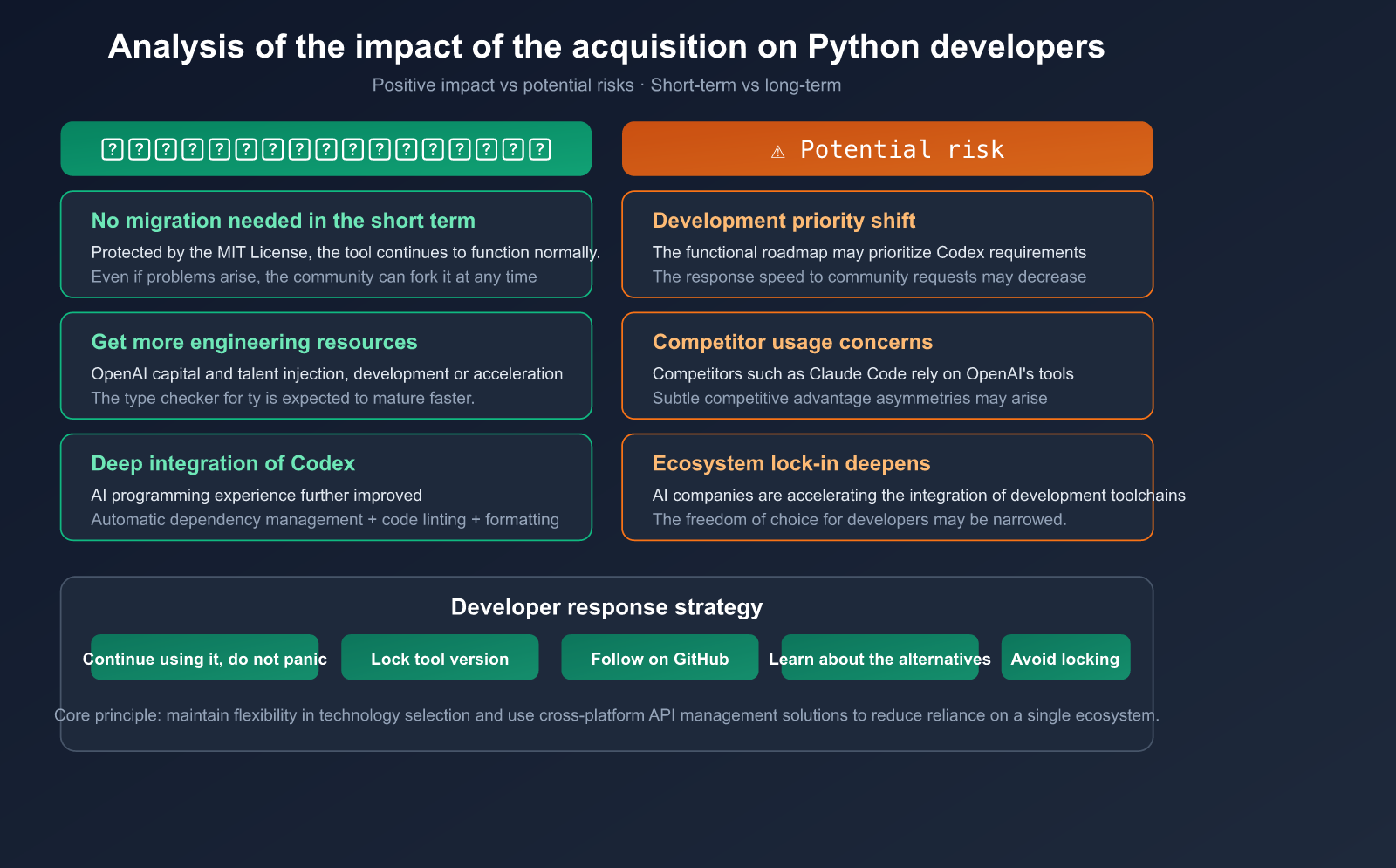This screenshot has width=1396, height=868.
Task: Click the first placeholder glyph in green banner
Action: pyautogui.click(x=112, y=149)
